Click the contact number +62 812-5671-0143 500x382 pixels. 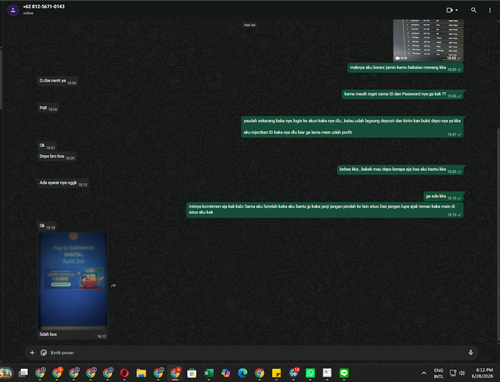44,6
